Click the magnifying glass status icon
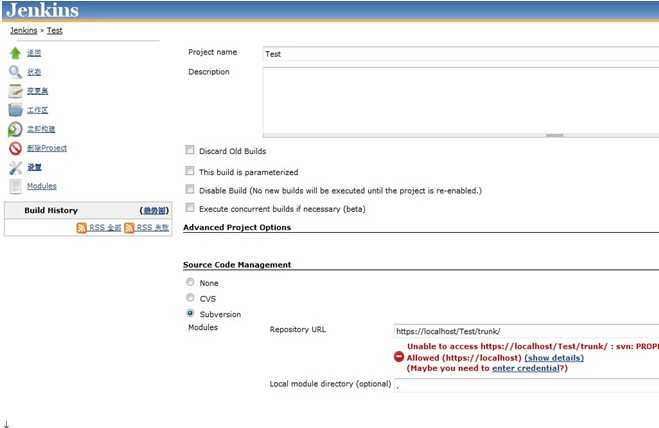659x428 pixels. (x=15, y=72)
